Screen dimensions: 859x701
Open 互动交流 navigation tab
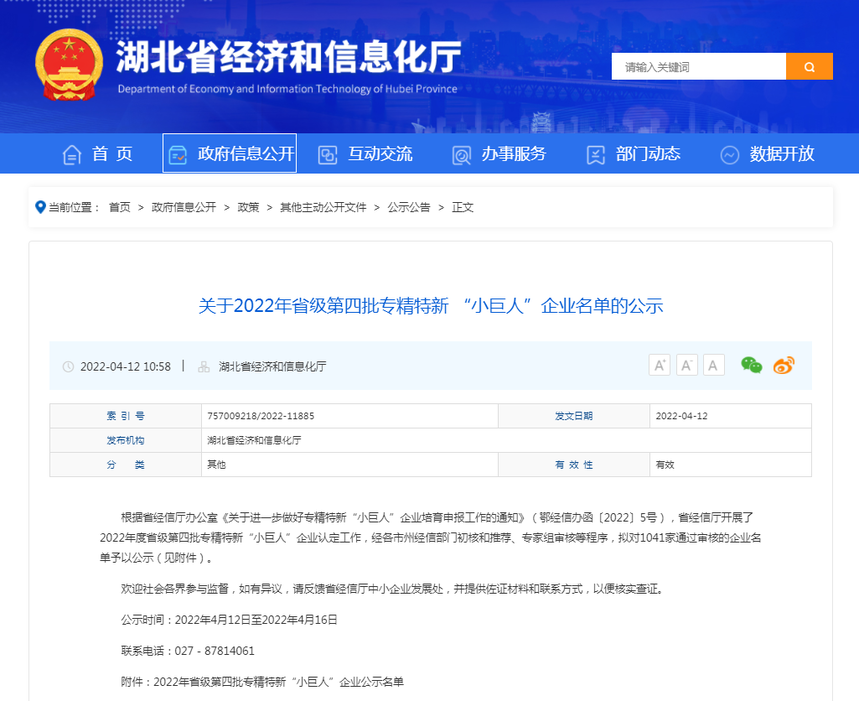click(x=380, y=154)
